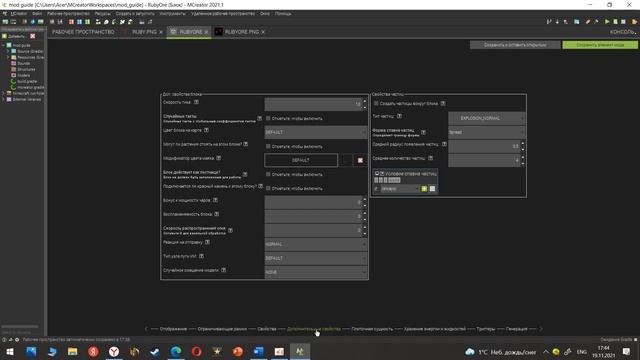Expand the External libraries tree node
The image size is (640, 360).
pos(3,99)
